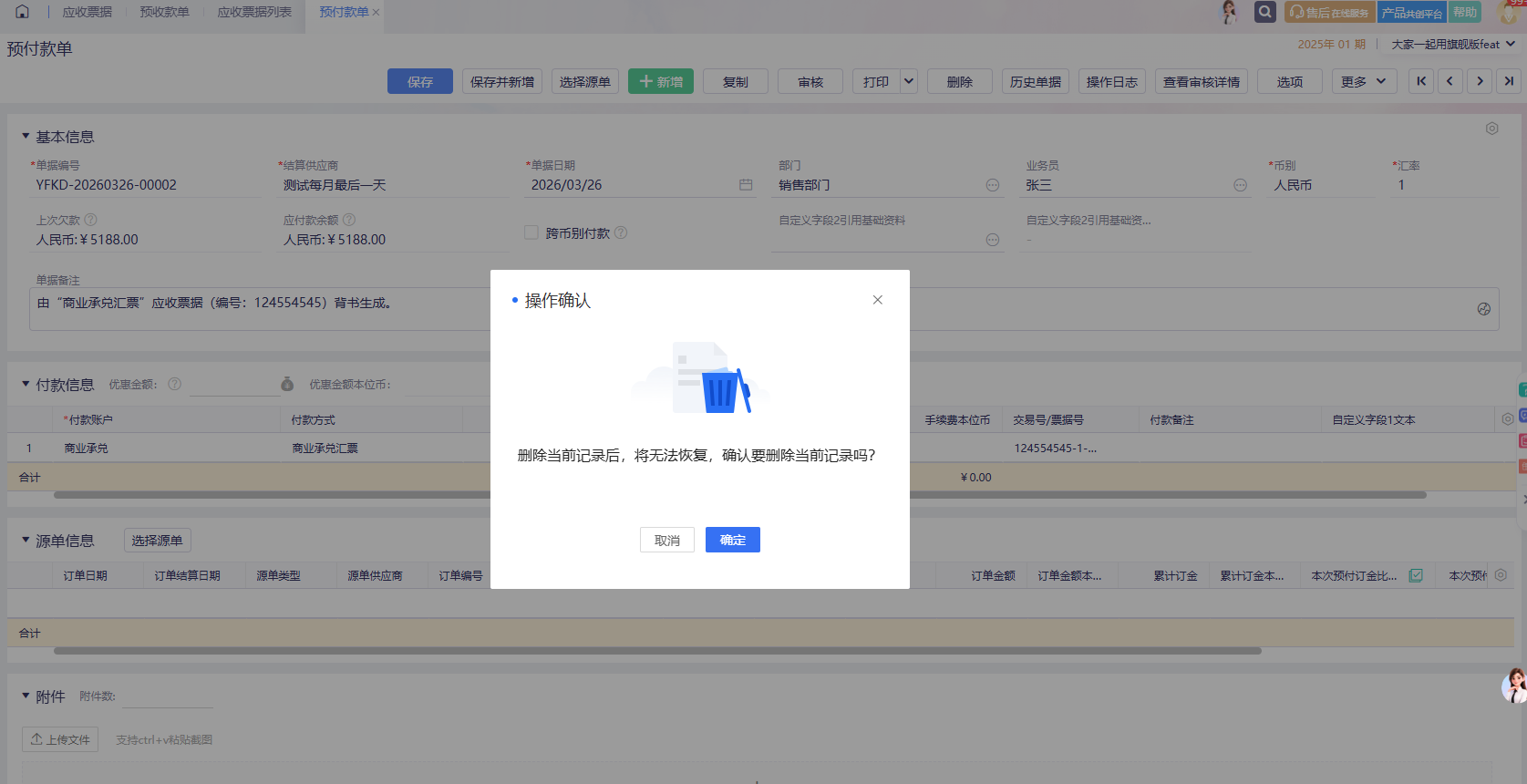The height and width of the screenshot is (784, 1527).
Task: Close the 操作确认 dialog
Action: pyautogui.click(x=877, y=300)
